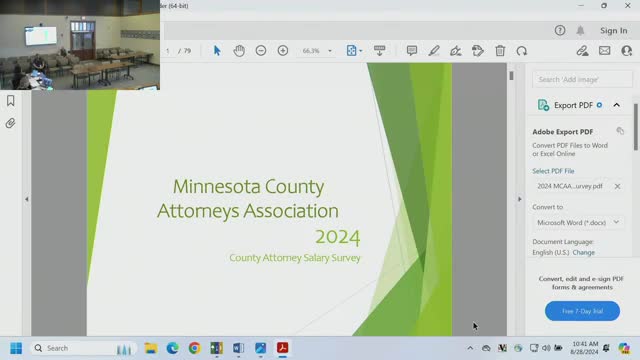Click the stamp tool icon
640x360 pixels.
click(478, 51)
